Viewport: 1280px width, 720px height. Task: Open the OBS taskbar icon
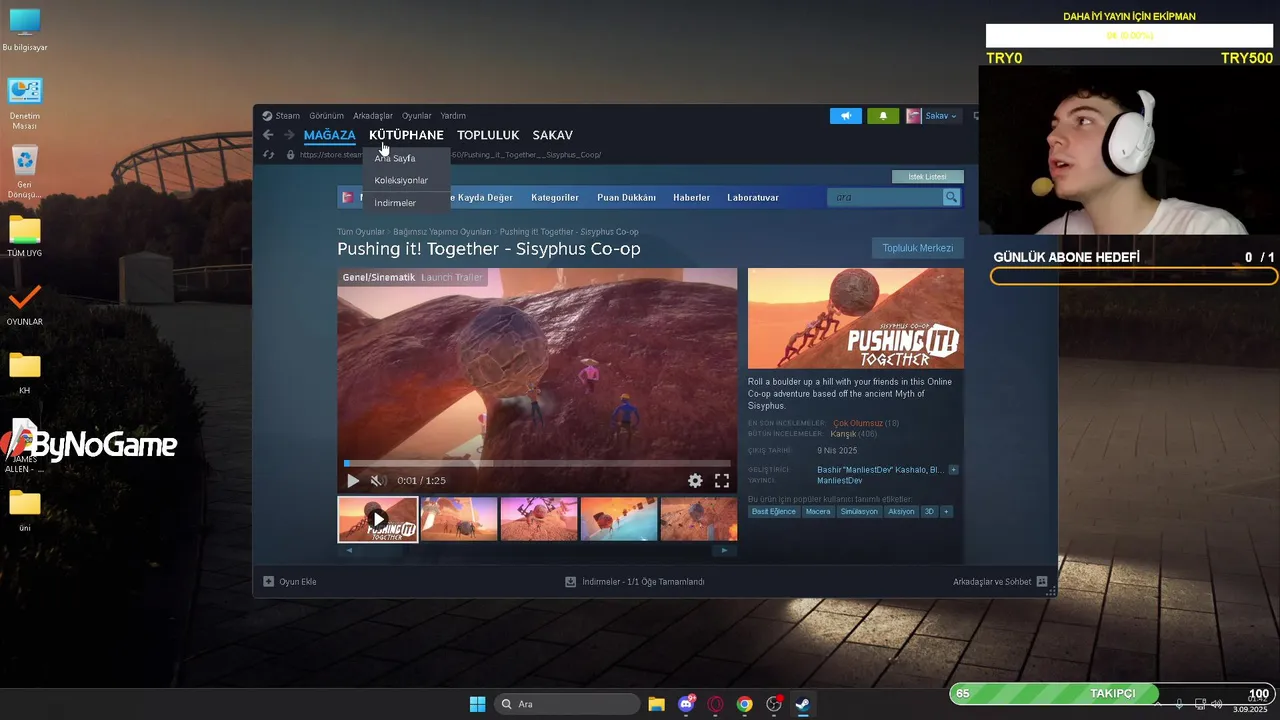click(x=773, y=704)
